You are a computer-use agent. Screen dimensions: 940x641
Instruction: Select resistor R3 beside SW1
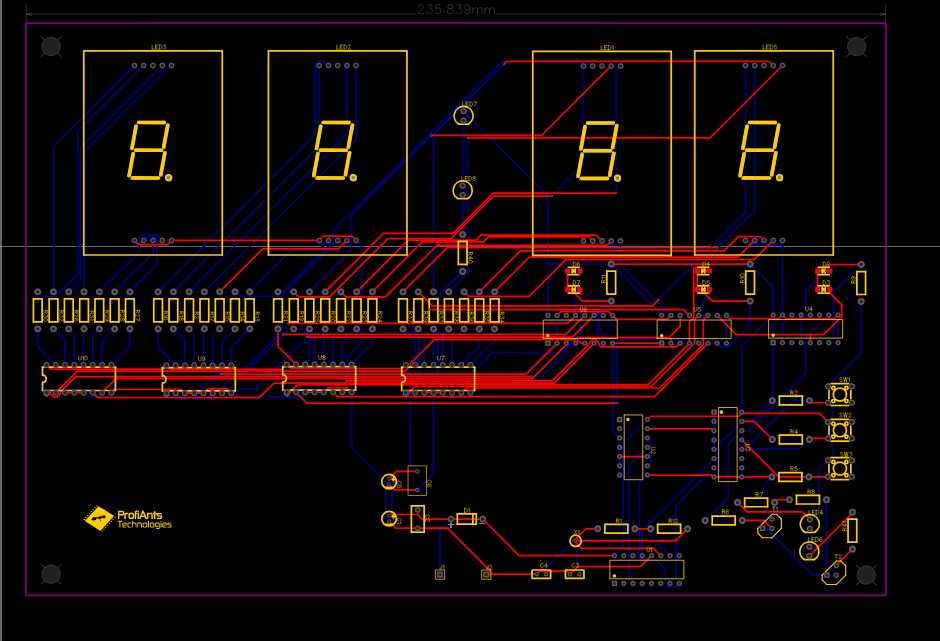(x=791, y=401)
